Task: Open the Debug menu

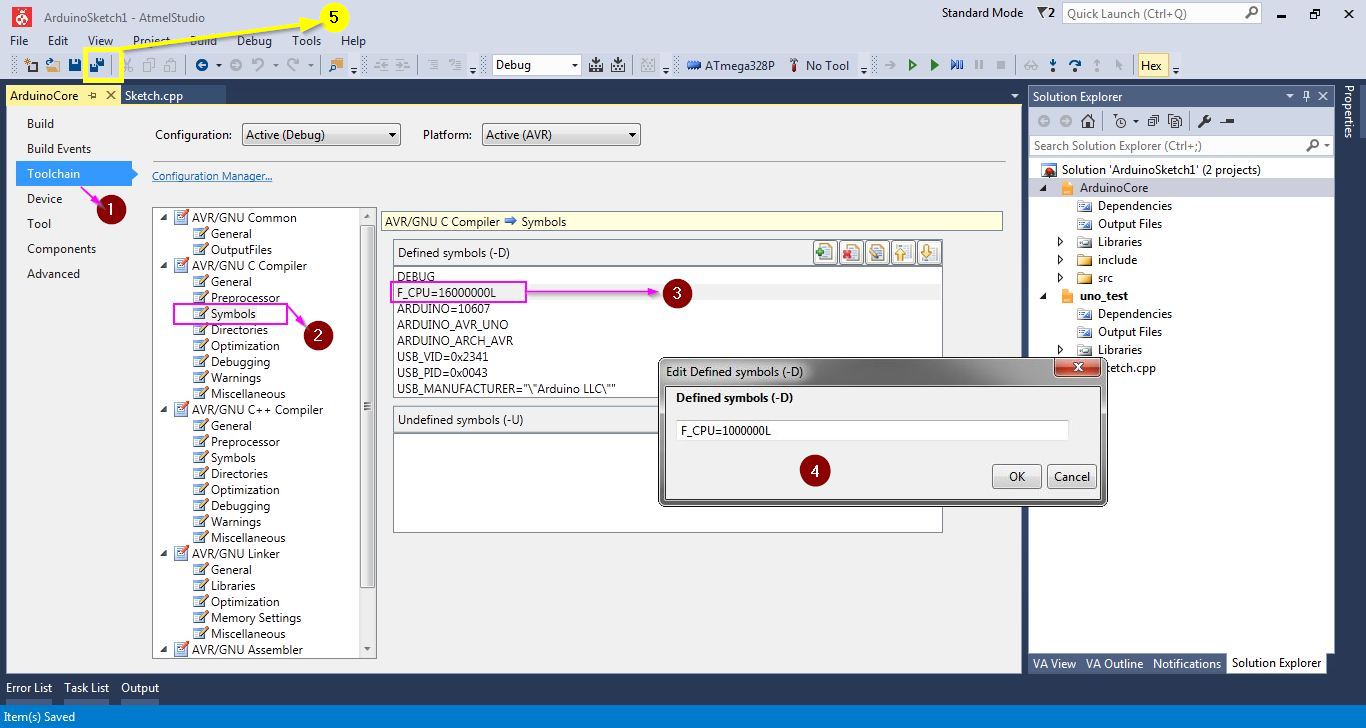Action: (x=254, y=40)
